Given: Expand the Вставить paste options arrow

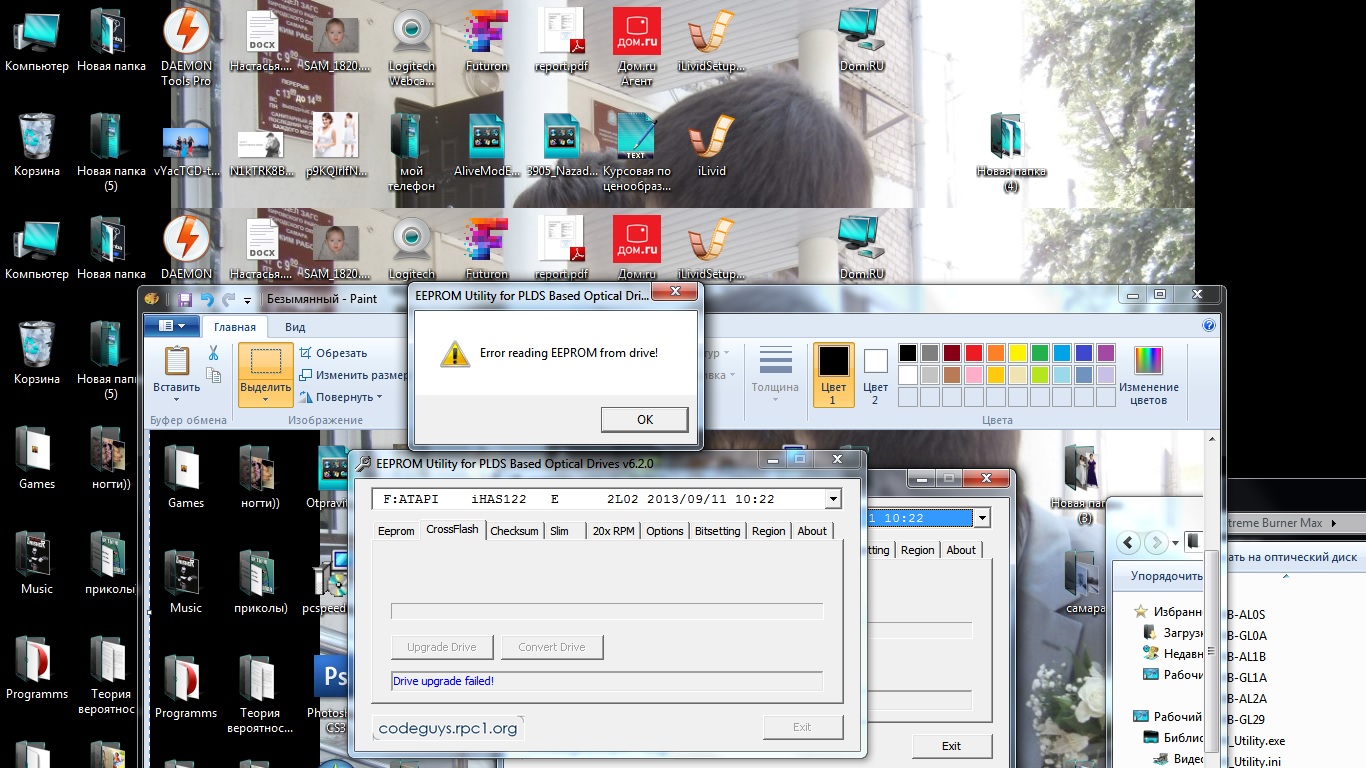Looking at the screenshot, I should point(176,399).
